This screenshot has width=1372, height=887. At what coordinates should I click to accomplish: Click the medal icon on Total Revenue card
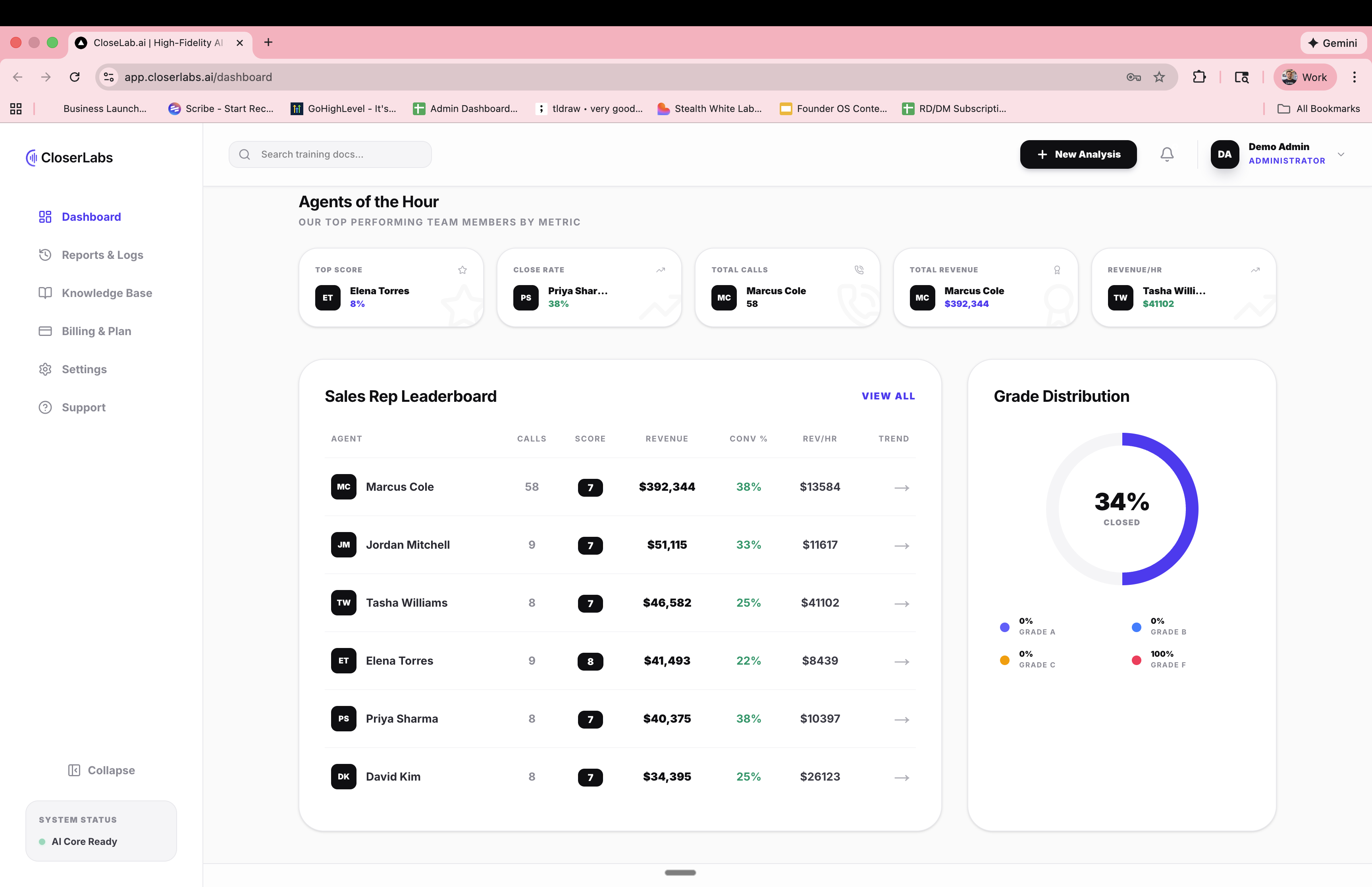(x=1057, y=270)
